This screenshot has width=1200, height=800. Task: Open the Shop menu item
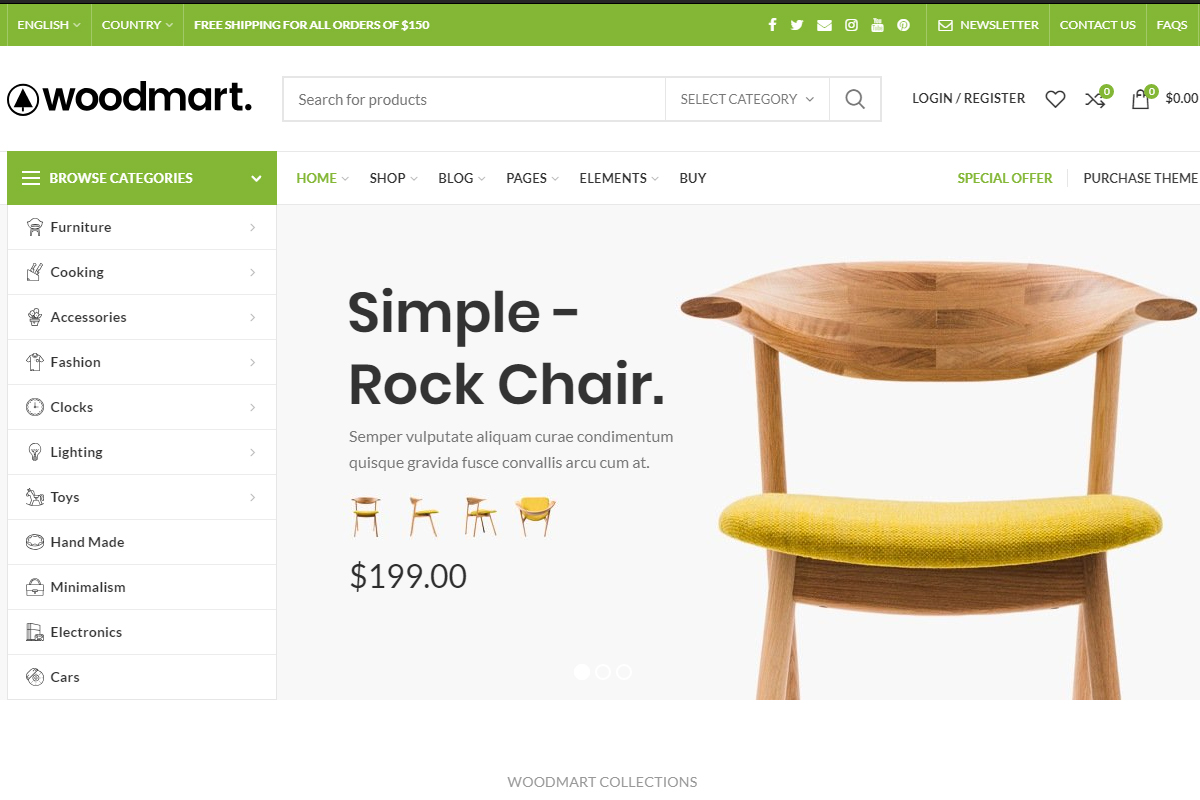click(393, 178)
